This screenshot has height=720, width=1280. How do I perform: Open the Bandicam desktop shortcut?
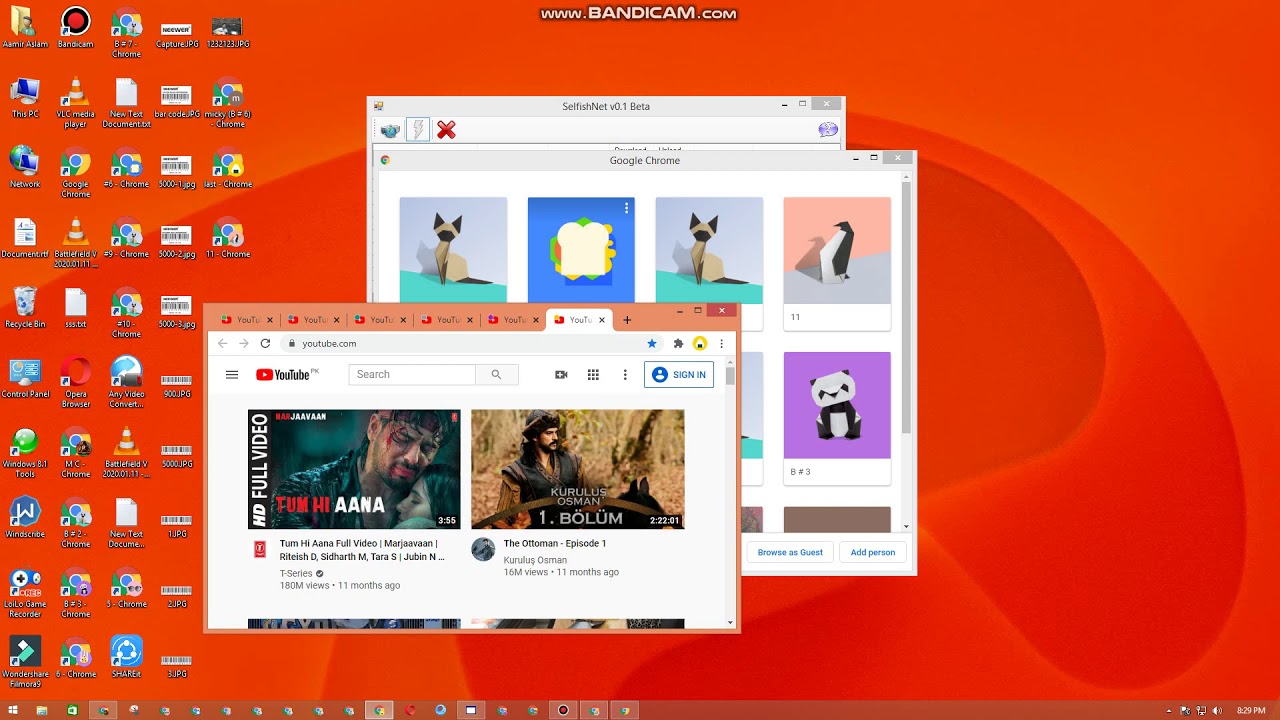tap(75, 28)
